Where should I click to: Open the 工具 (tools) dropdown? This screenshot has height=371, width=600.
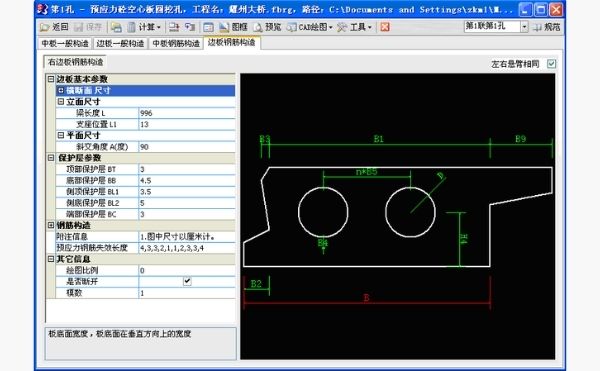tap(354, 27)
